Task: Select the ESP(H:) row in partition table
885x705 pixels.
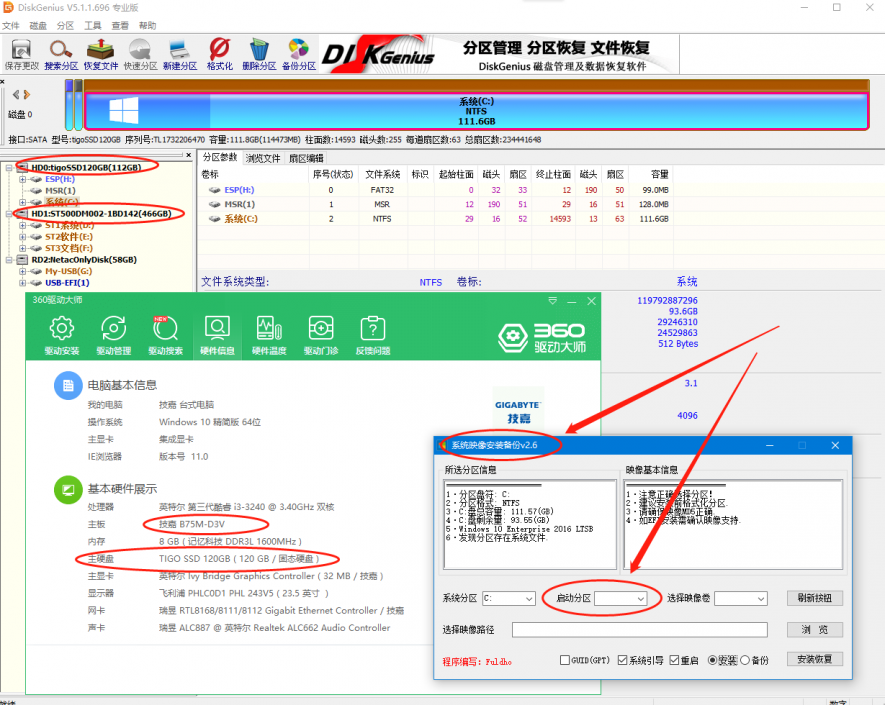Action: click(x=435, y=190)
